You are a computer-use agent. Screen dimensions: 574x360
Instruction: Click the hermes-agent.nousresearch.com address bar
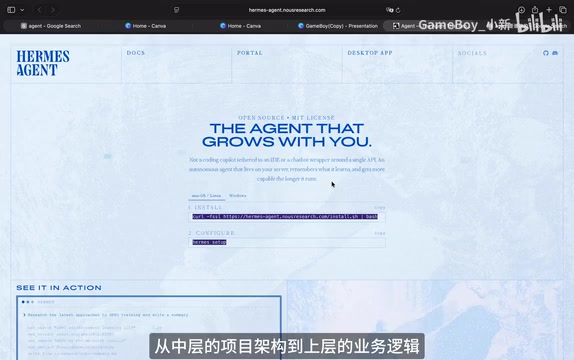point(287,10)
